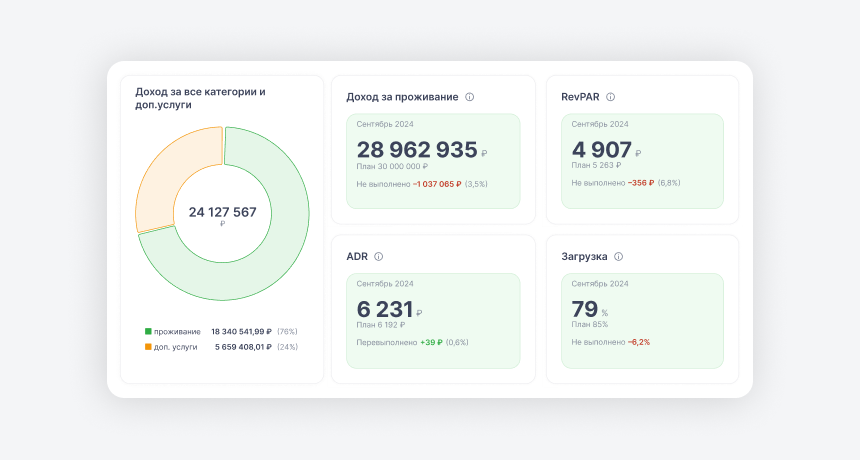Click info icon beside RevPAR title

click(611, 97)
